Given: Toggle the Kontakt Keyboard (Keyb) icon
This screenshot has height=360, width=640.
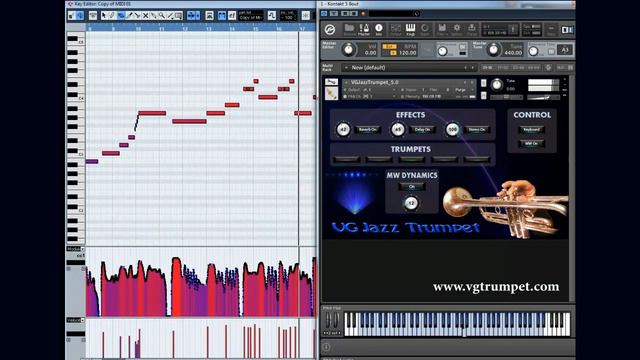Looking at the screenshot, I should point(411,29).
